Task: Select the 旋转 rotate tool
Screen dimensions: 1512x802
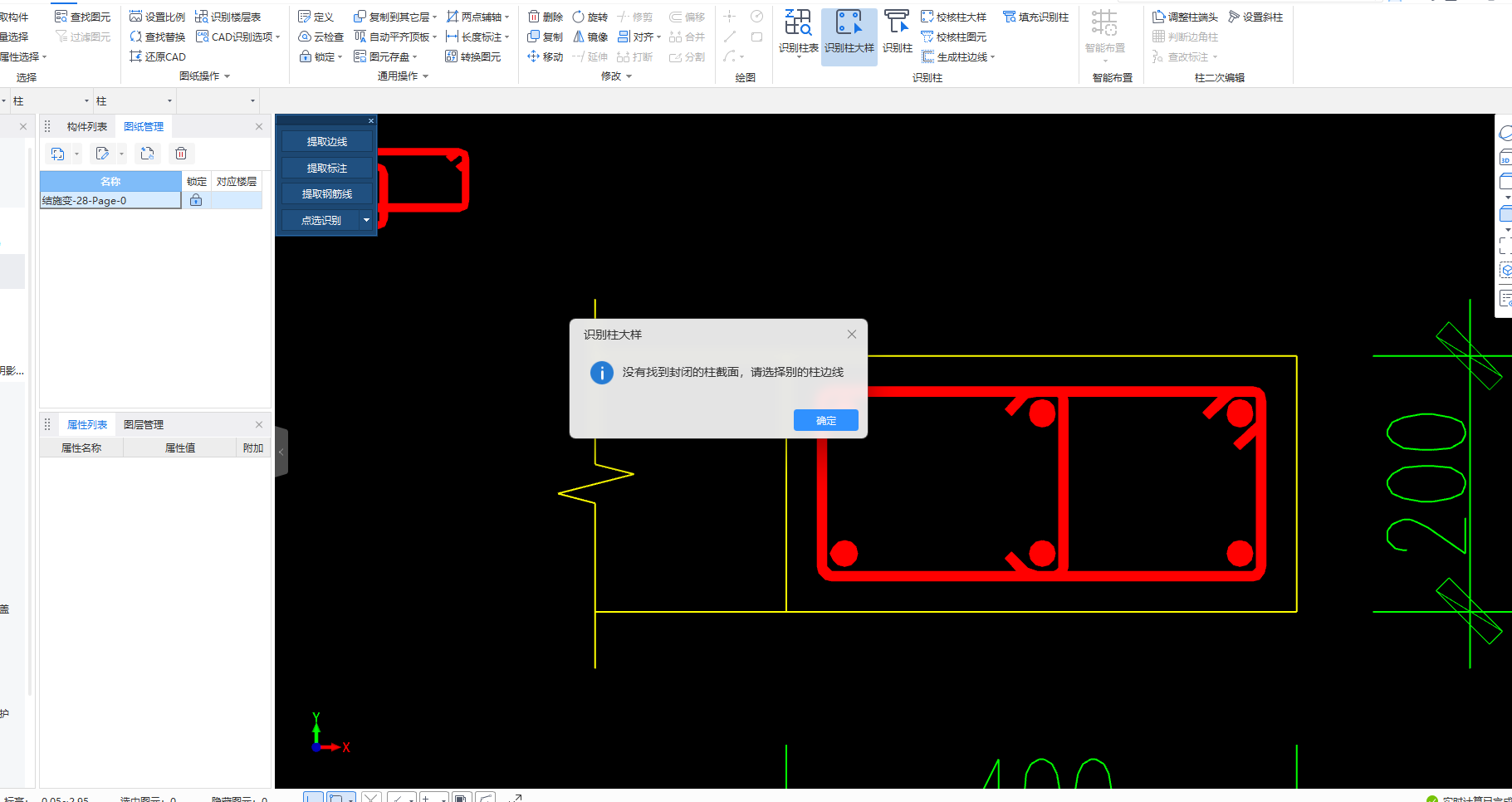Action: point(590,17)
